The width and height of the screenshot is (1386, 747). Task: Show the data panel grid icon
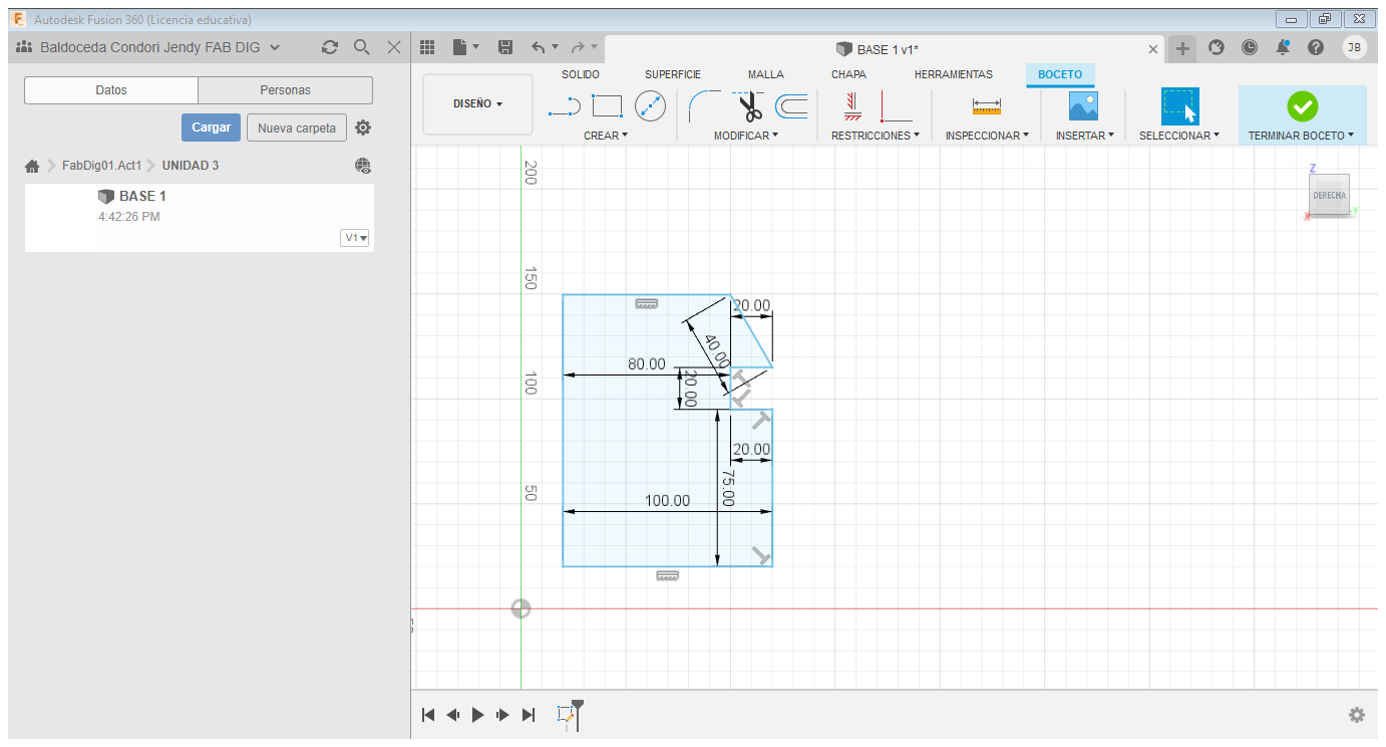(427, 47)
